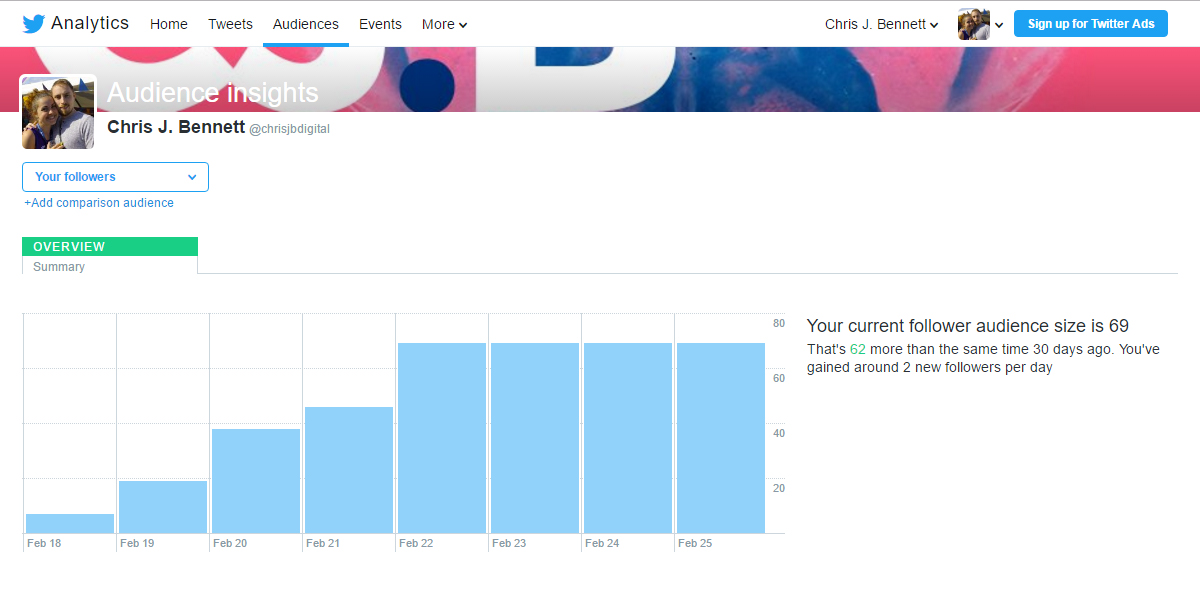Select the Feb 25 bar in chart
The width and height of the screenshot is (1200, 604).
[721, 438]
